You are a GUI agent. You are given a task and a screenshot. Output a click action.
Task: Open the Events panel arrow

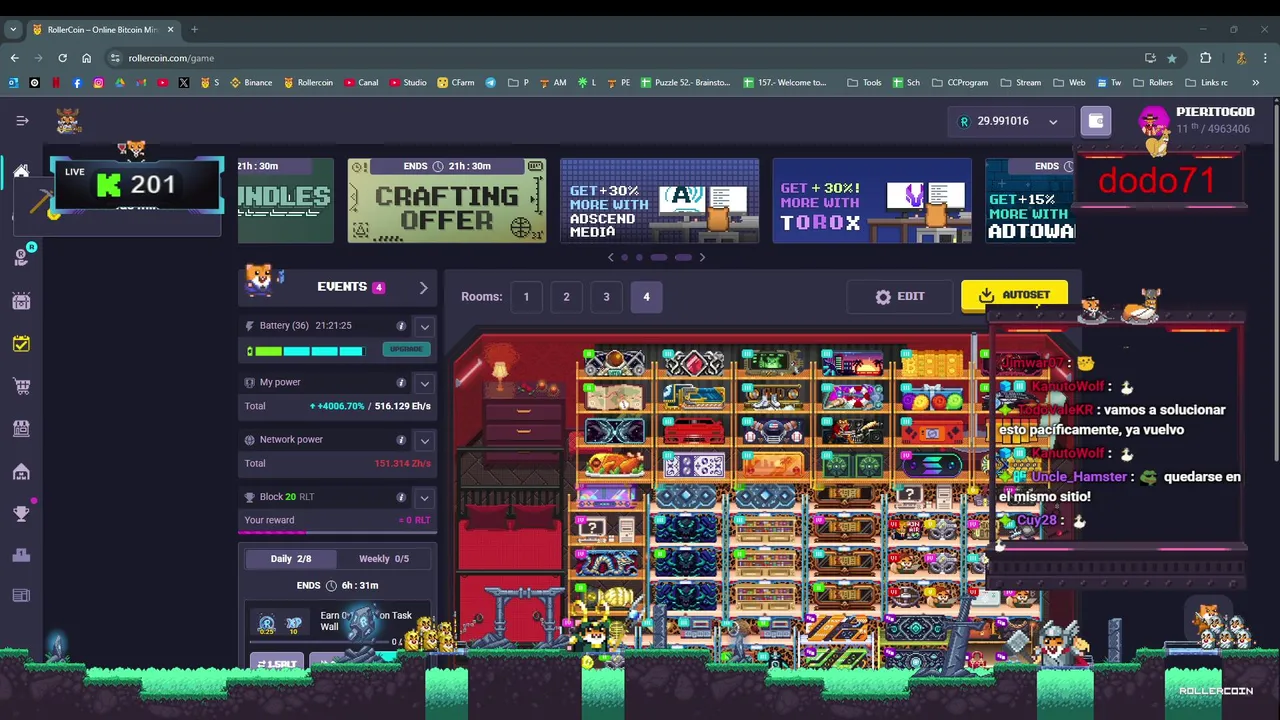click(x=423, y=288)
